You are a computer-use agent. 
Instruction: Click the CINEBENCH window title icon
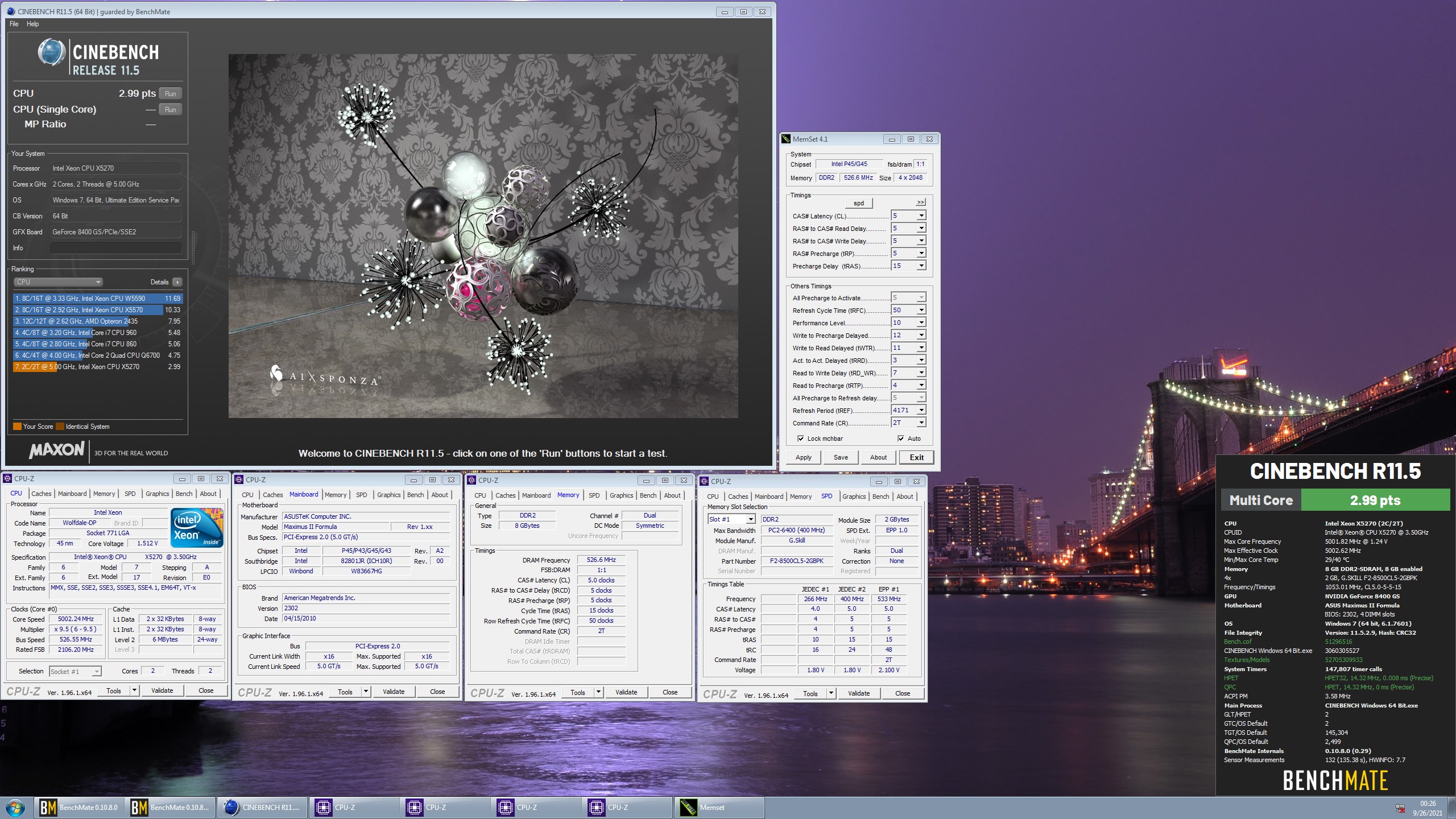pos(11,11)
